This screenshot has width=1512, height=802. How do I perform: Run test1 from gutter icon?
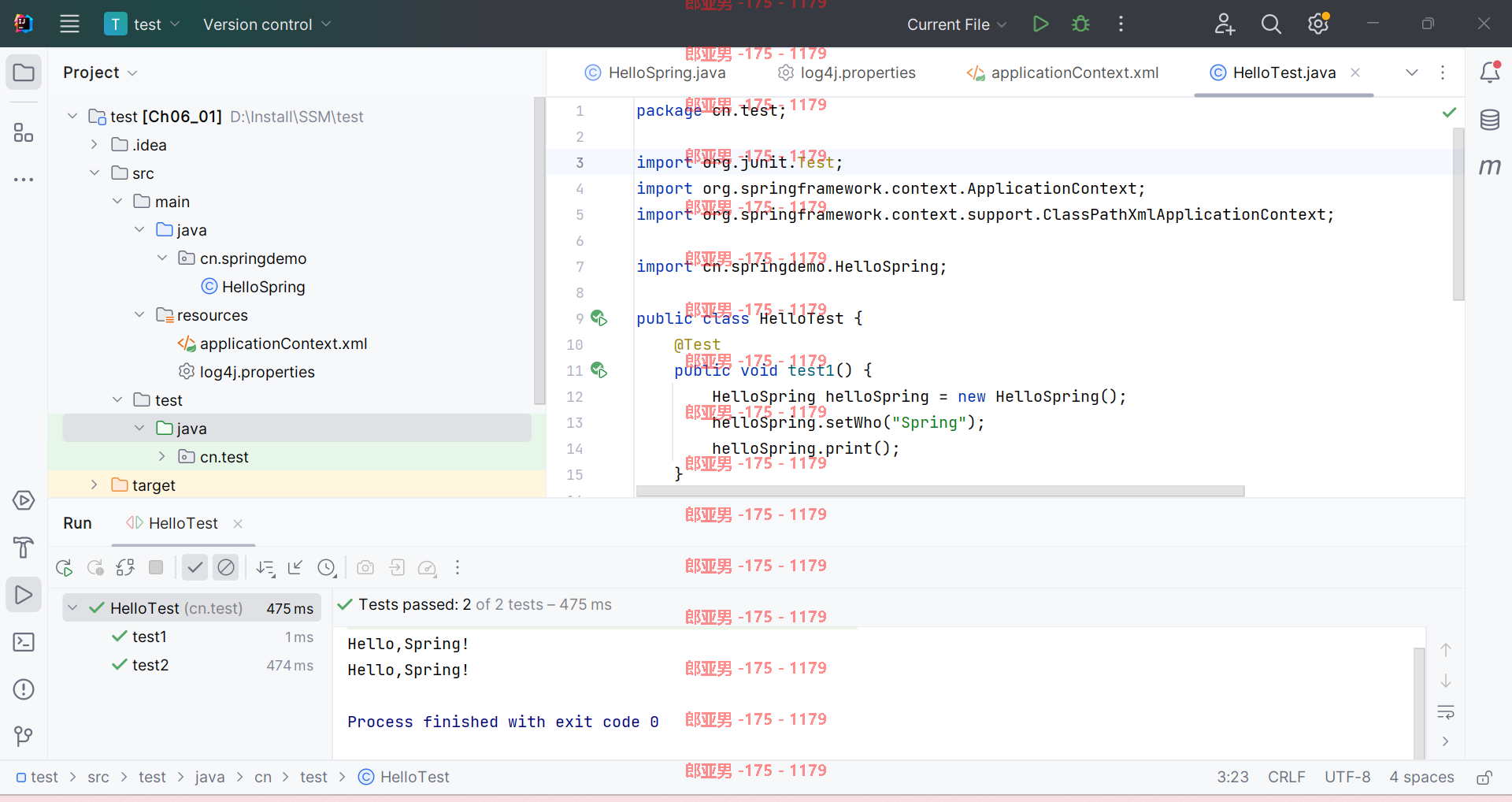point(599,370)
